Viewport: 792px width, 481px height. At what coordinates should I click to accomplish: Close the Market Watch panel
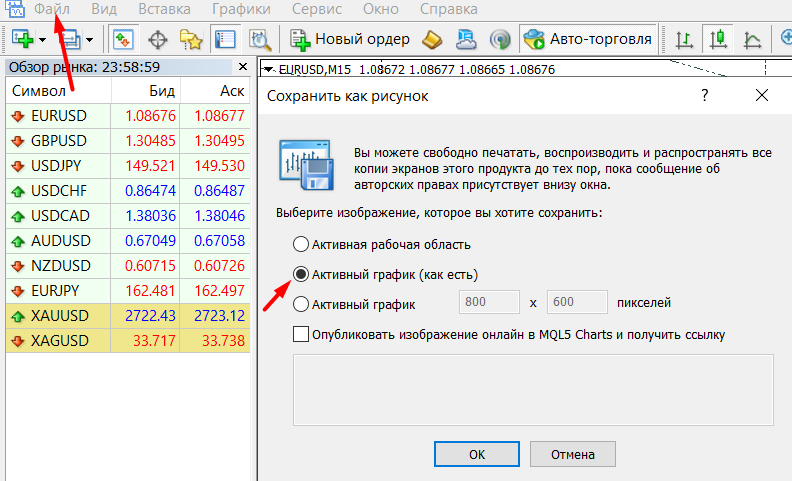tap(243, 67)
